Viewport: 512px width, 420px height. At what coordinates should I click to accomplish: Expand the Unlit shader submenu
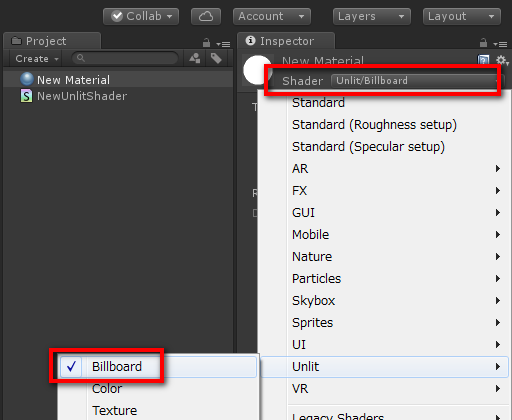click(383, 367)
